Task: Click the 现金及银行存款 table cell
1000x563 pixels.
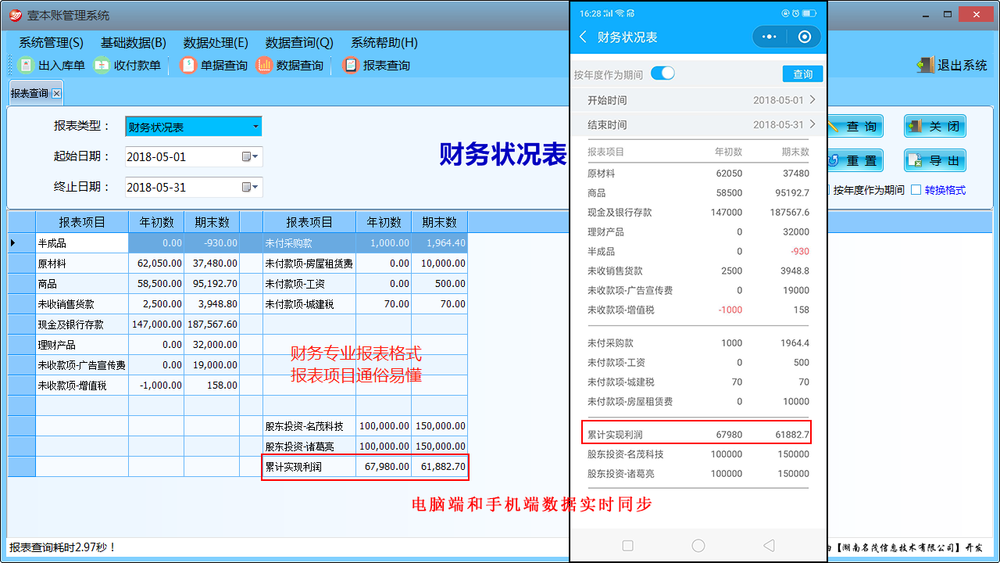Action: 82,325
